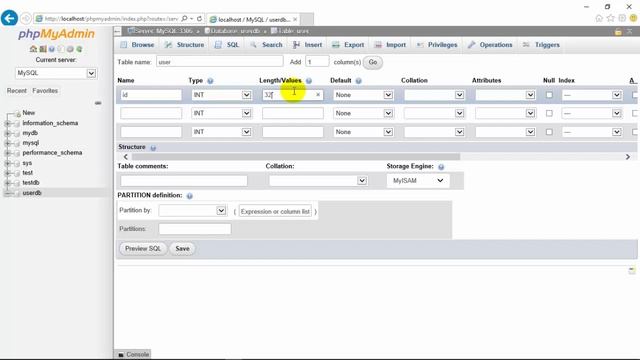This screenshot has height=360, width=640.
Task: Click the New database icon in tree
Action: [17, 113]
